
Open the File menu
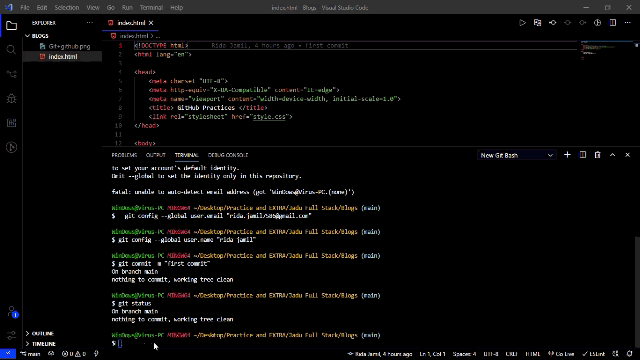click(x=25, y=8)
